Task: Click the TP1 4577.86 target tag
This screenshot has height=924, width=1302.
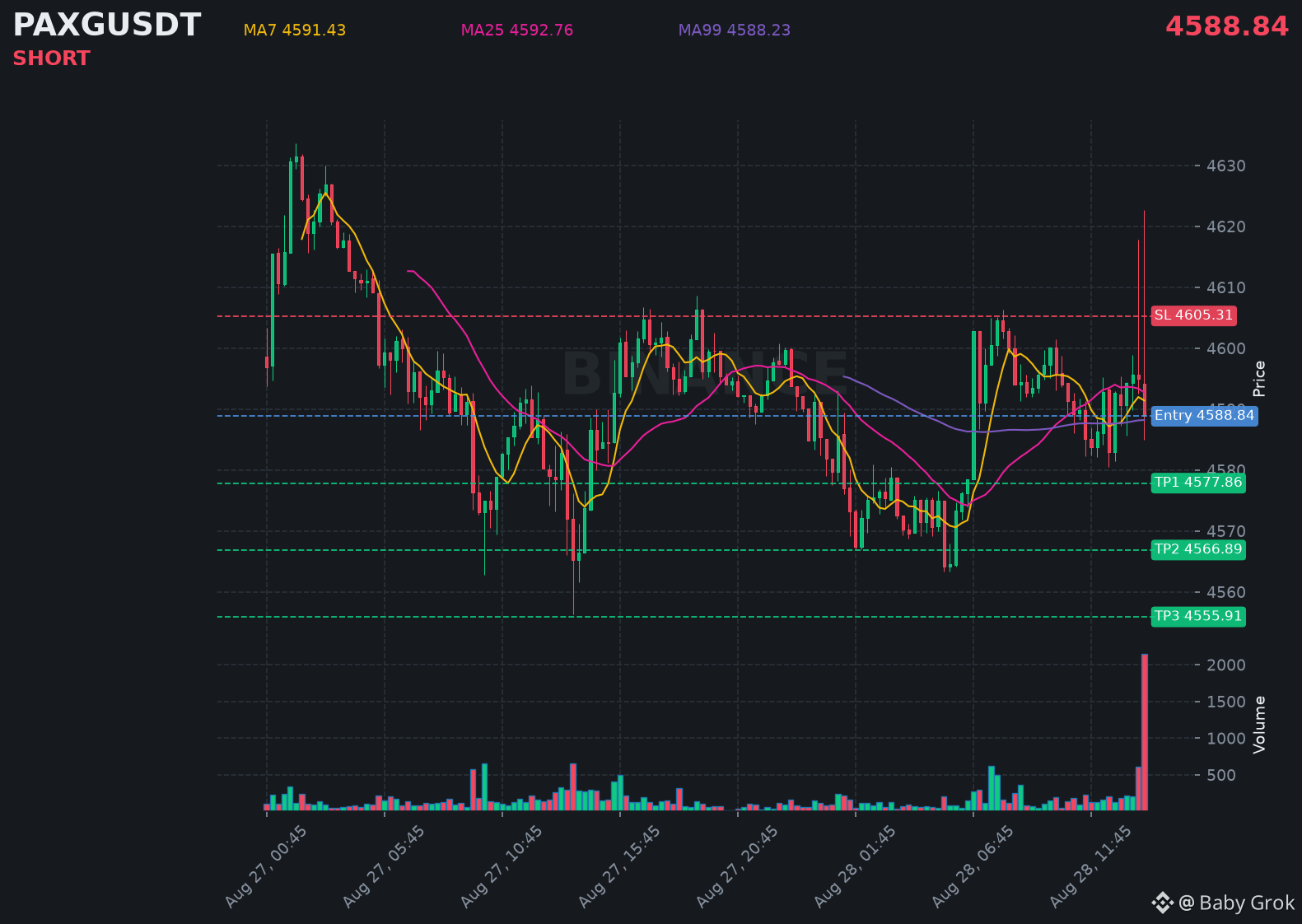Action: [1198, 483]
